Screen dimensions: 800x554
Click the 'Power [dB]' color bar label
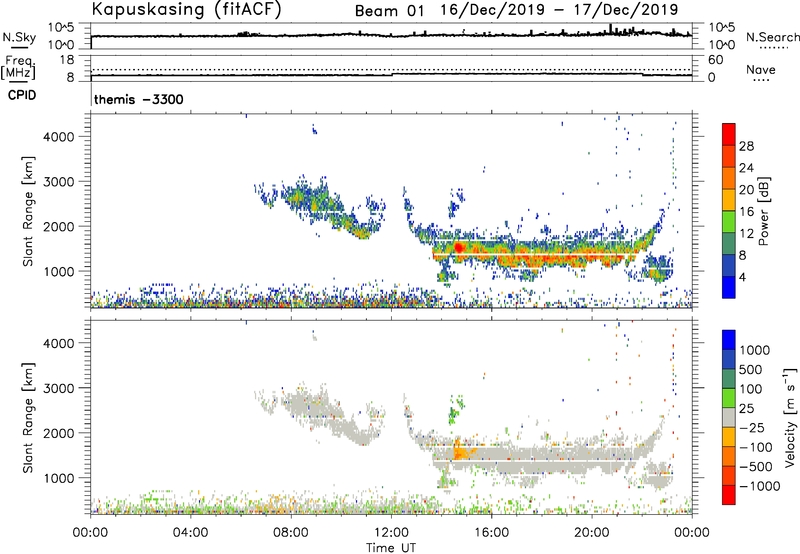[764, 211]
